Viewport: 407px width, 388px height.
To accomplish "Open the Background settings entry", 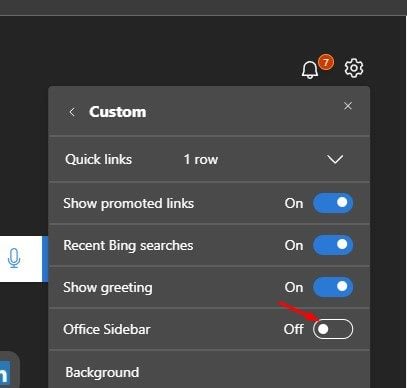I will coord(209,371).
